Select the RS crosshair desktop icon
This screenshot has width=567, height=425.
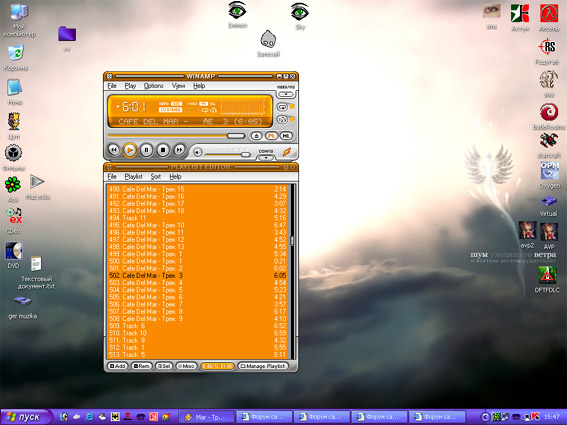coord(547,52)
